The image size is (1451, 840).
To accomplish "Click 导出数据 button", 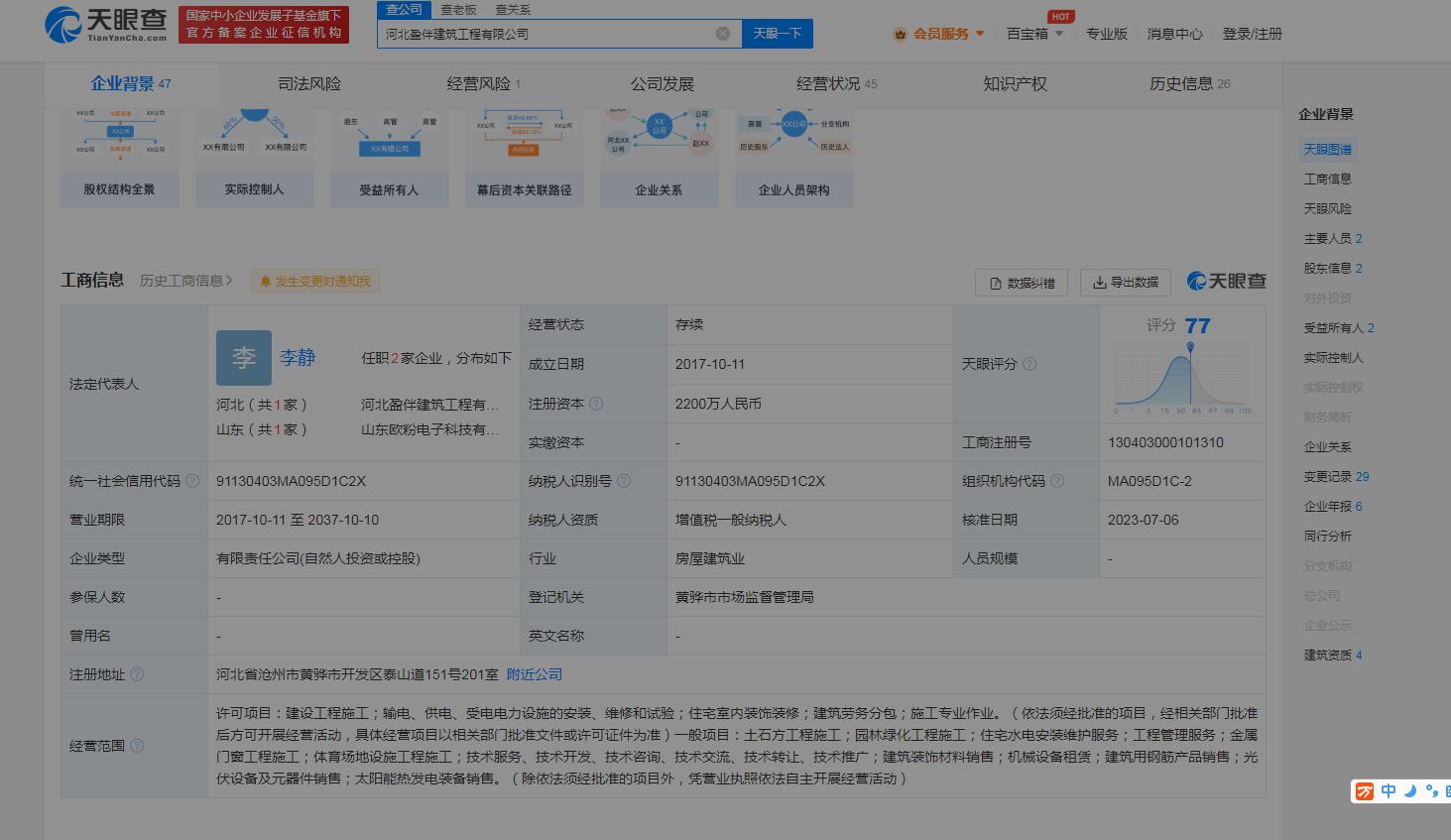I will pyautogui.click(x=1126, y=283).
